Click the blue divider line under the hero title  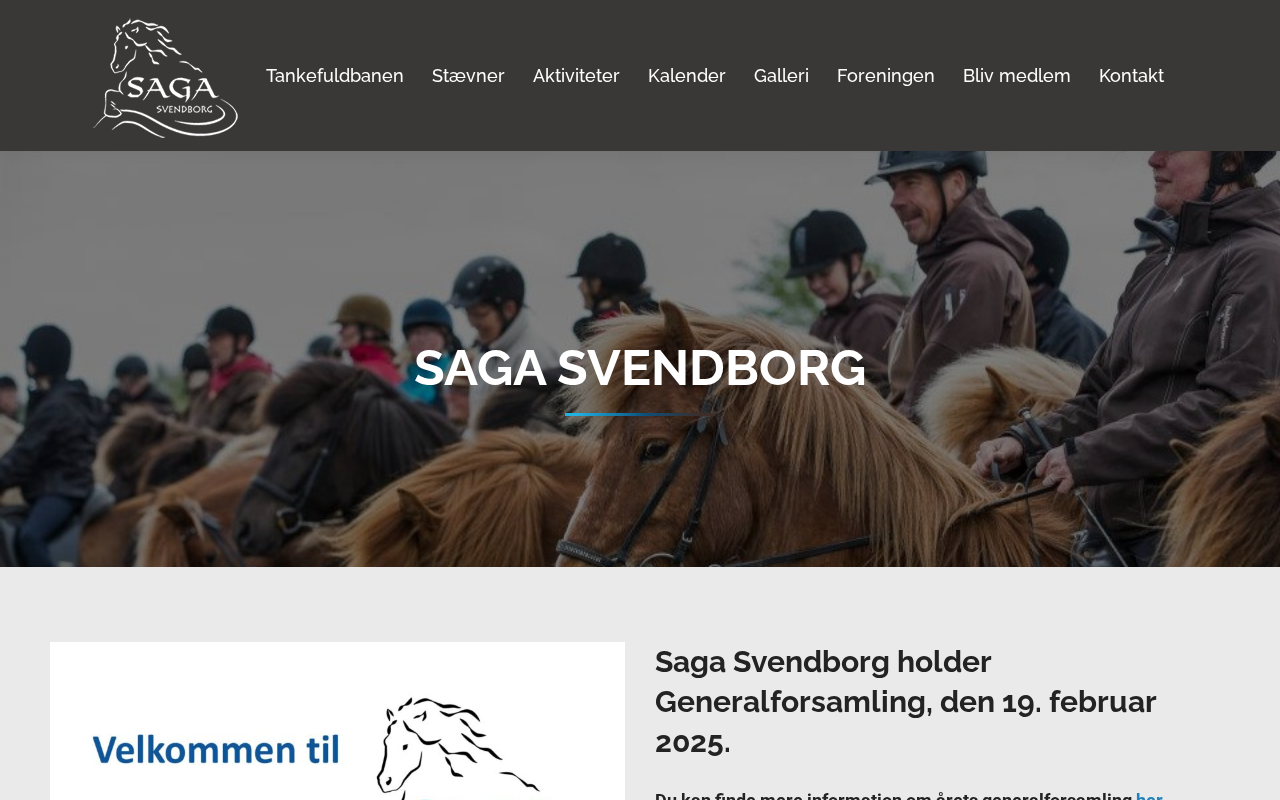[640, 414]
